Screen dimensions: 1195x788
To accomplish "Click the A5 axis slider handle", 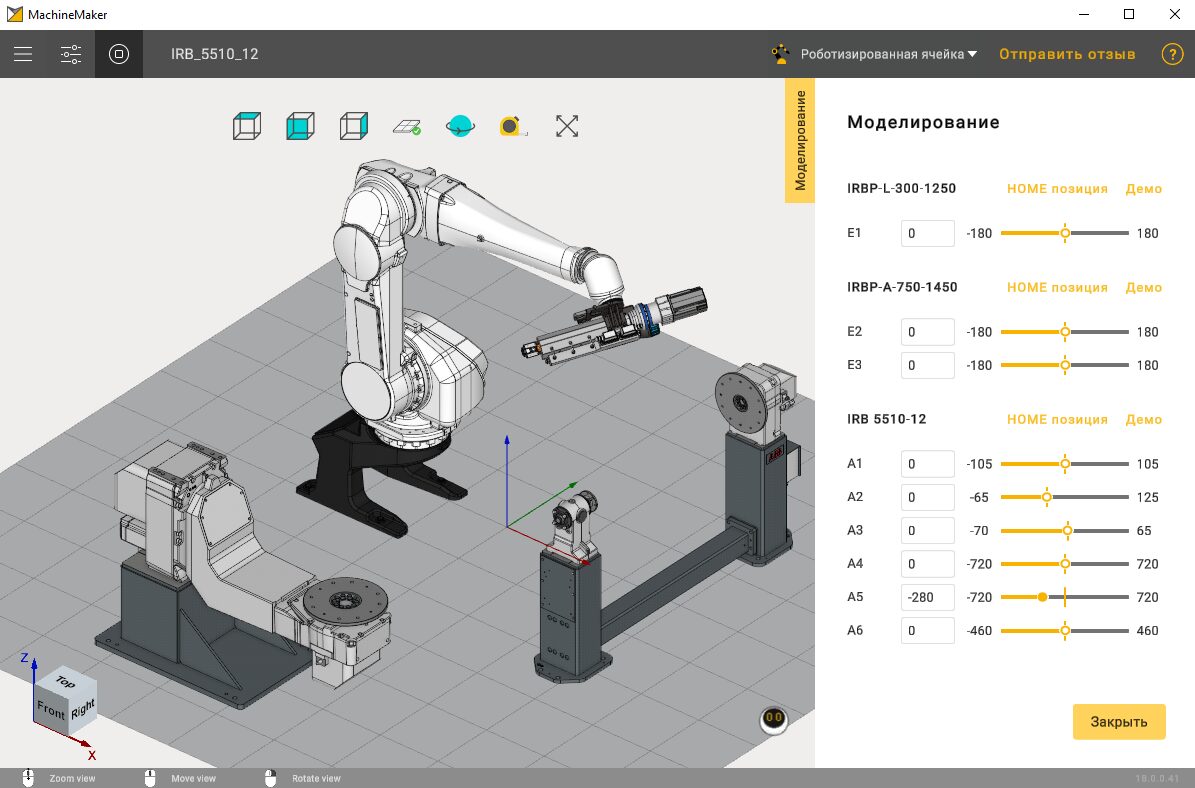I will [1042, 597].
